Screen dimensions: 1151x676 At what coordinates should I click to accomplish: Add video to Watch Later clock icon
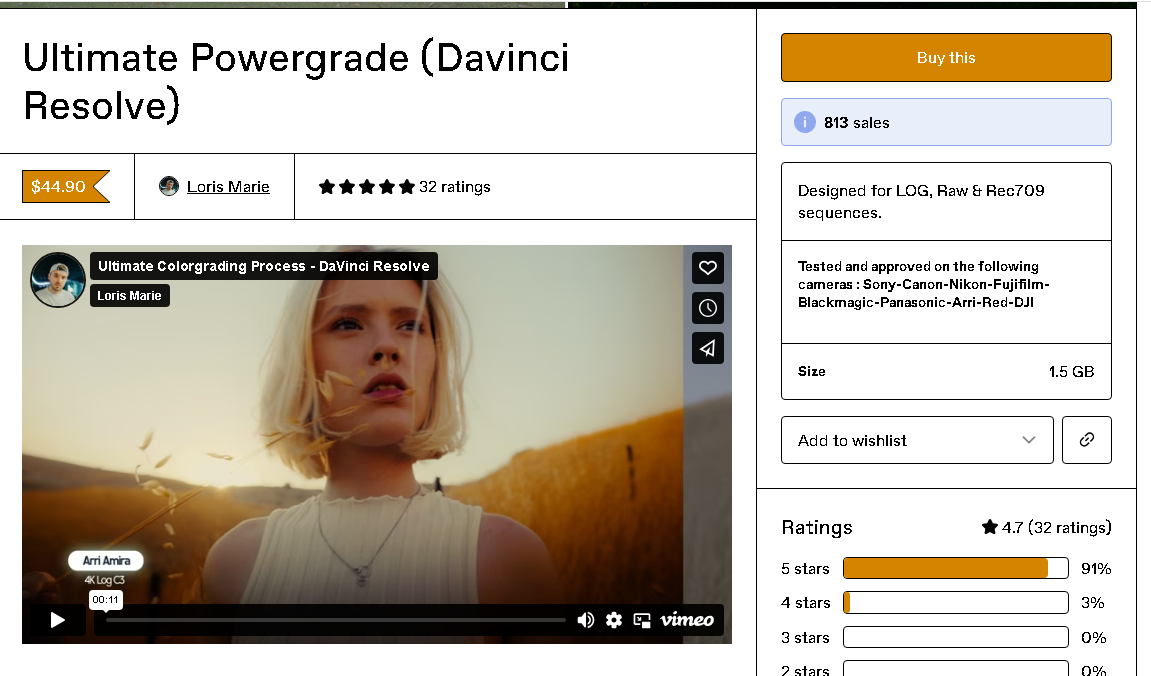coord(708,308)
